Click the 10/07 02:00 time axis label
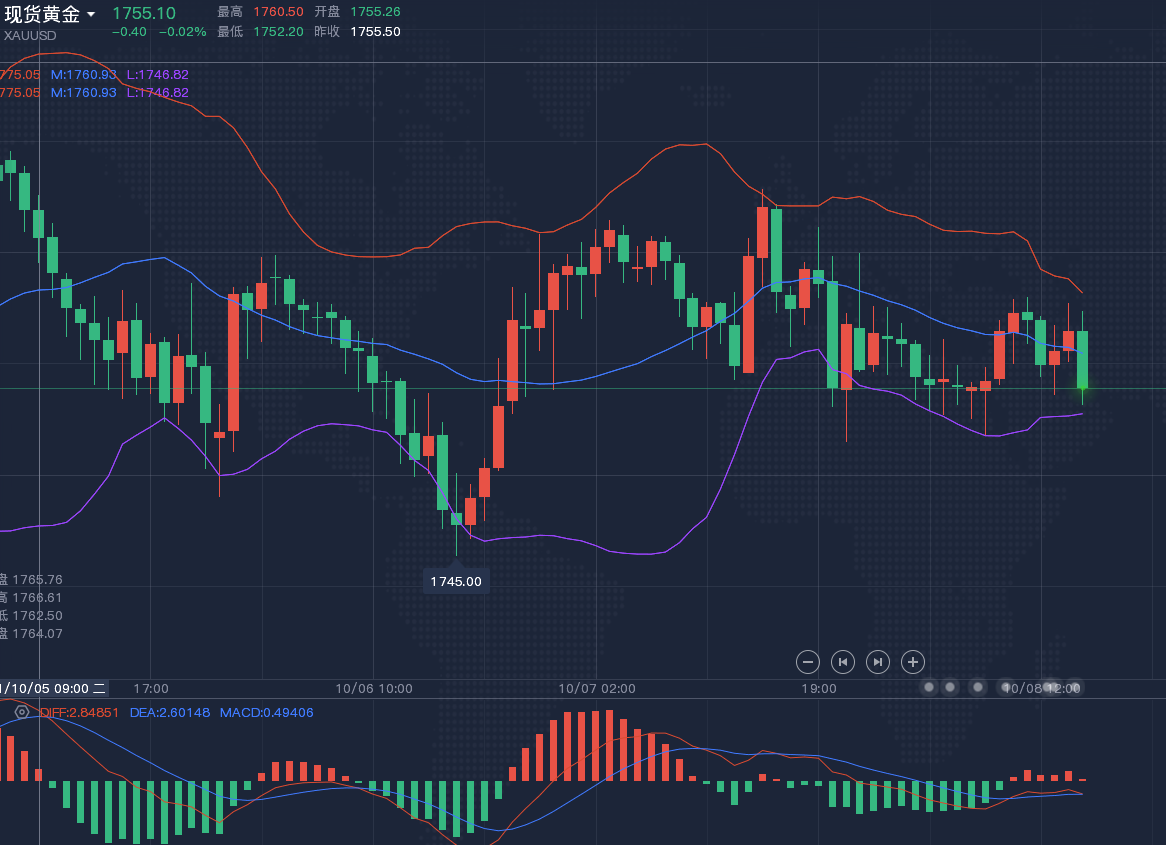Screen dimensions: 1166x845 597,689
